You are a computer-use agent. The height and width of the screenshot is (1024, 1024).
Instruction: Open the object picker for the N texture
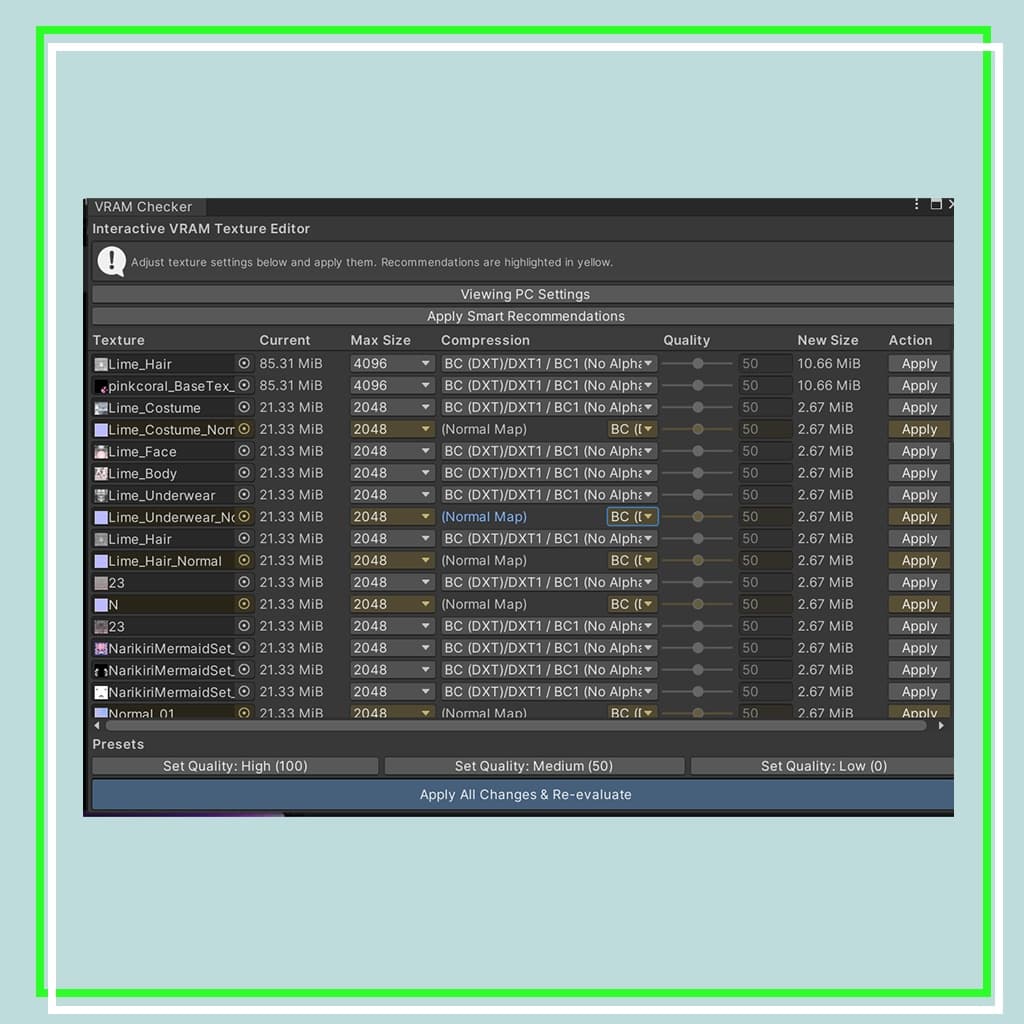[244, 604]
